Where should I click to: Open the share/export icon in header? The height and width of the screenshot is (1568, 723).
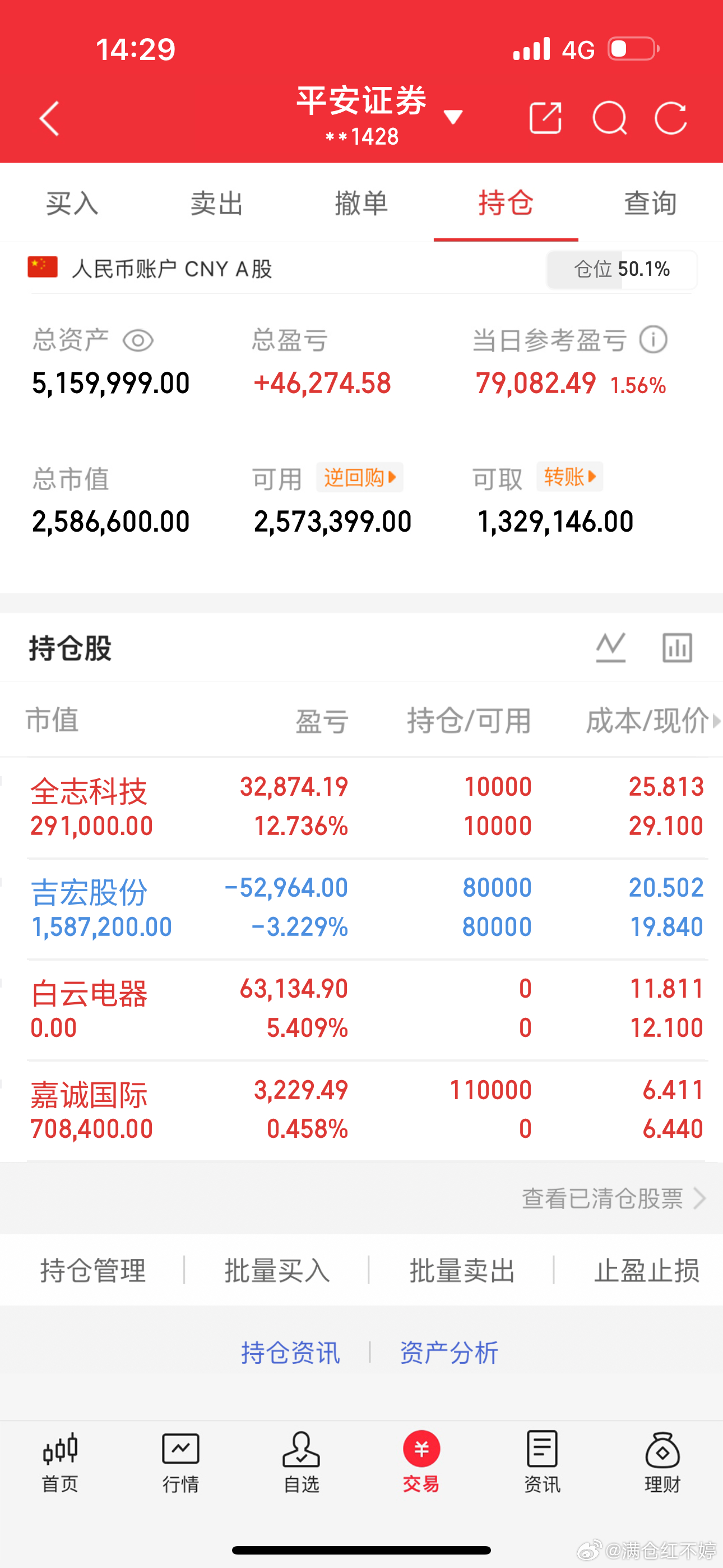tap(545, 117)
